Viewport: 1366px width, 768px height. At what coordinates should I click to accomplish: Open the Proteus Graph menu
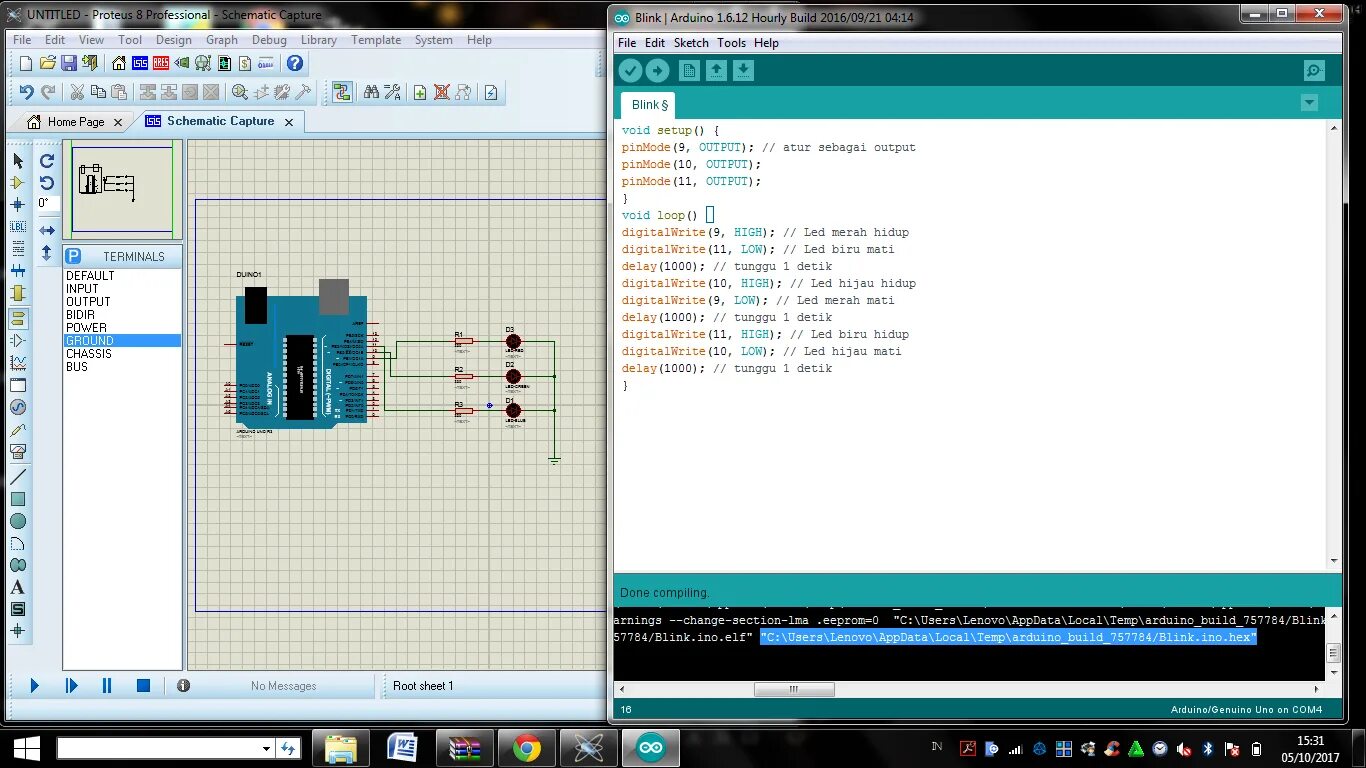click(x=222, y=40)
